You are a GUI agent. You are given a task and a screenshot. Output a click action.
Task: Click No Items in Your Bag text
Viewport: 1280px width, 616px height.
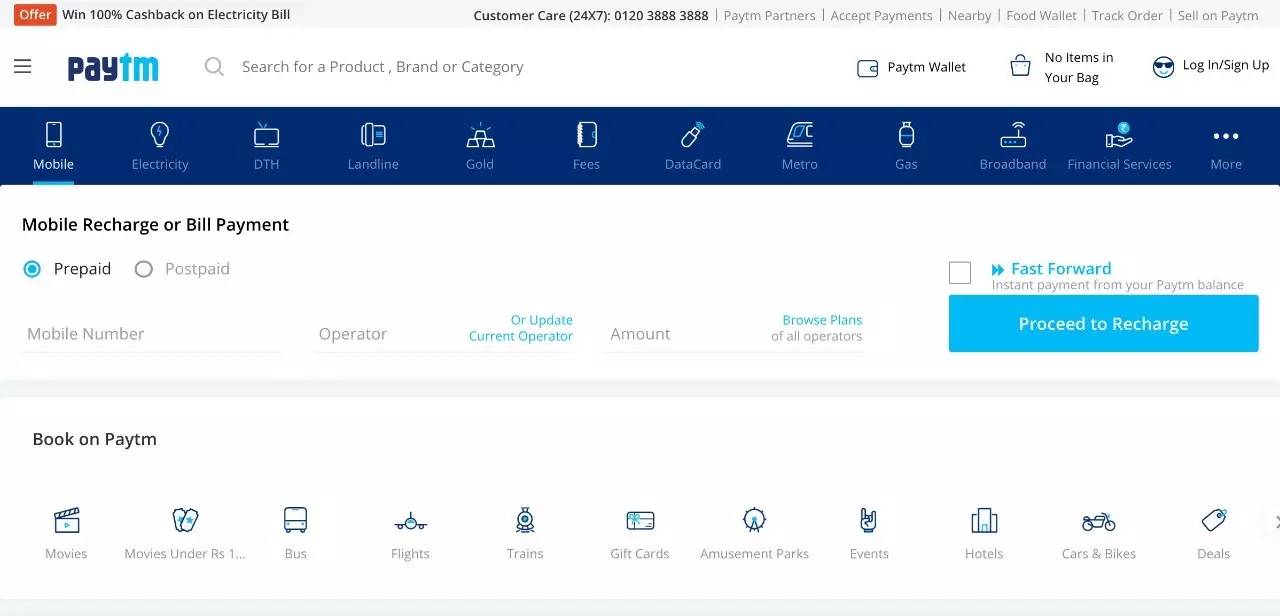point(1079,67)
